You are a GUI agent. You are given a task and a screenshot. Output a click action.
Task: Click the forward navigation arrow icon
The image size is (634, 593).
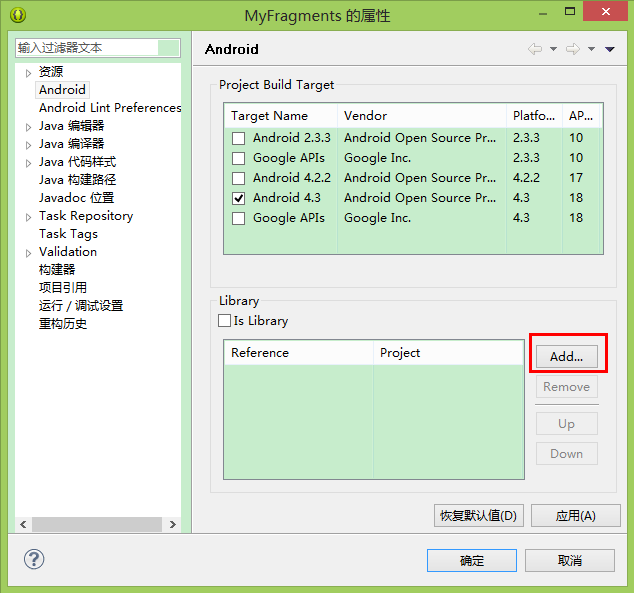pyautogui.click(x=573, y=49)
